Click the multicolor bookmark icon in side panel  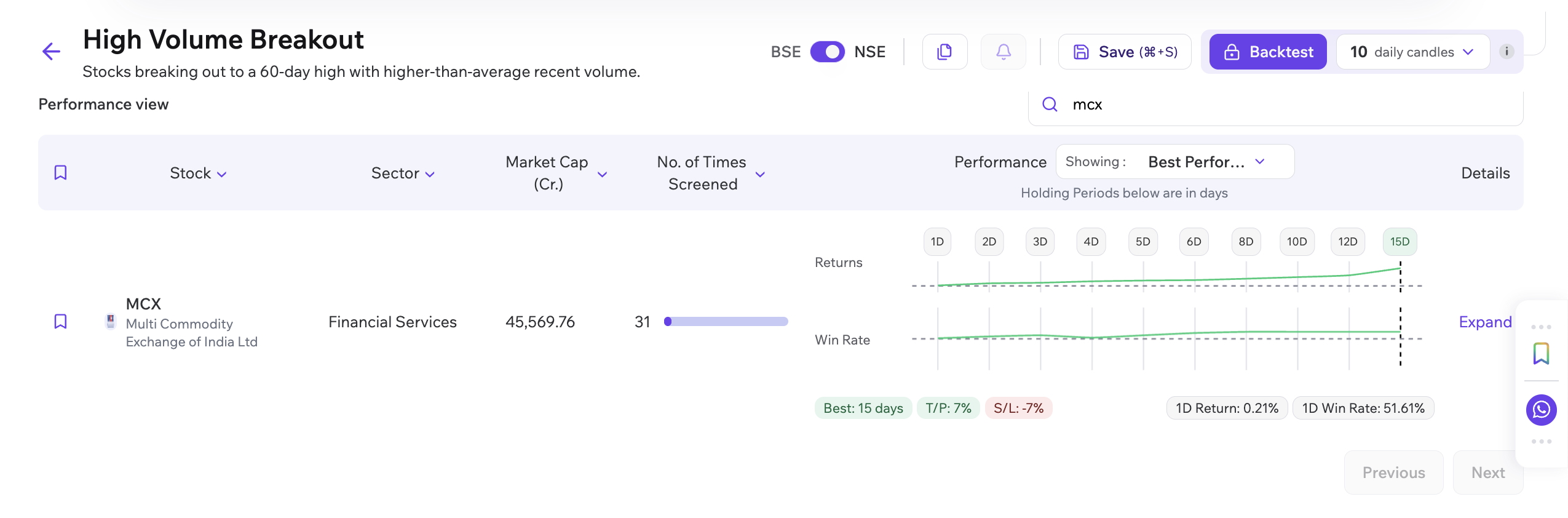pos(1541,354)
